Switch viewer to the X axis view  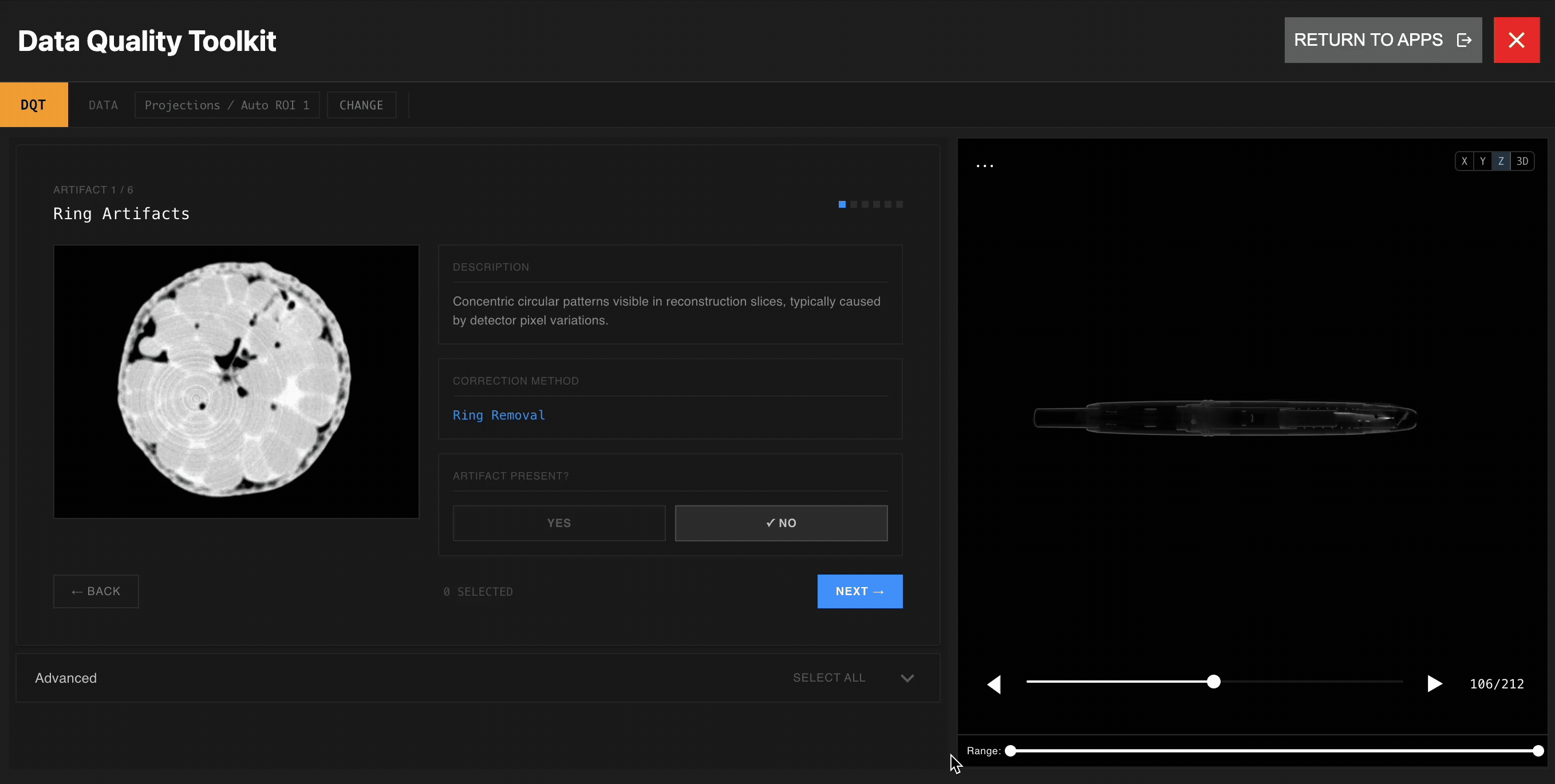tap(1465, 161)
